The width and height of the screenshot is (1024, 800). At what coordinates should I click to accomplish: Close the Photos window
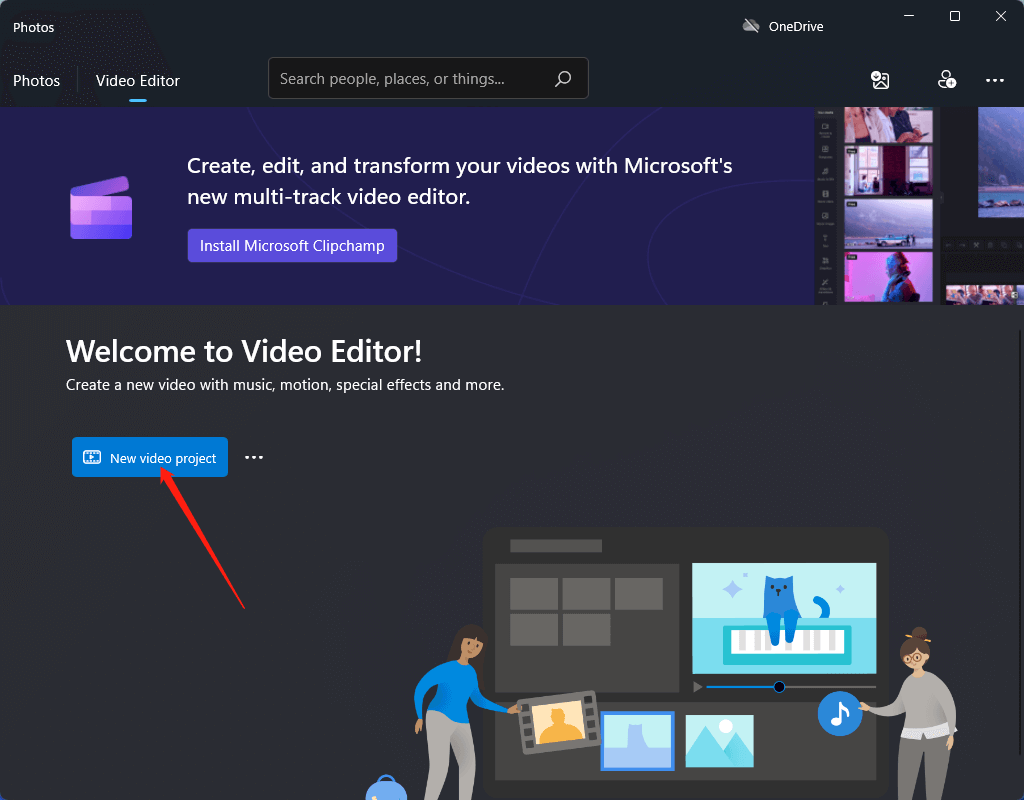coord(1000,16)
